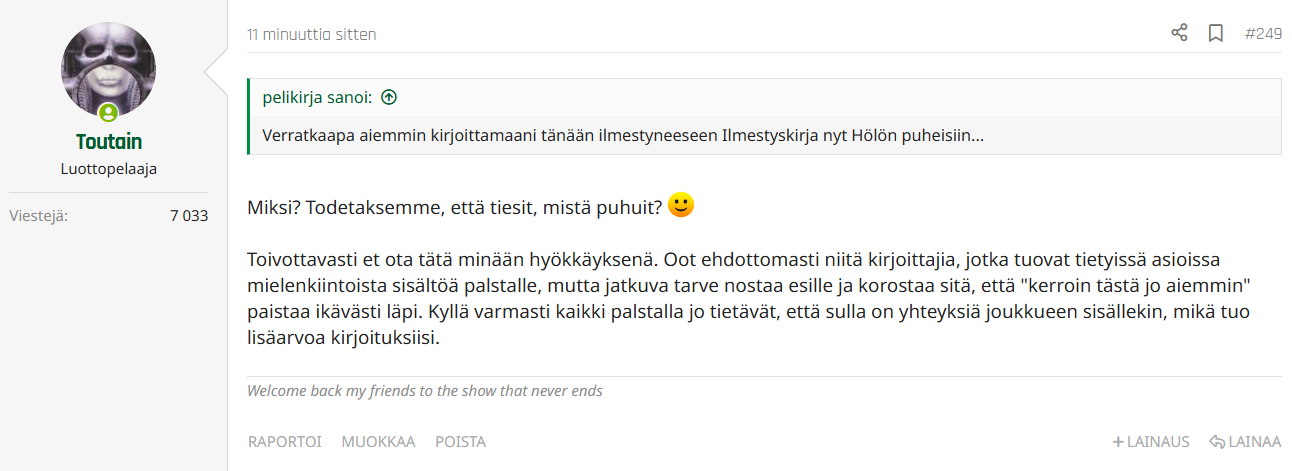Click the smiley emoji in the message
Screen dimensions: 1292x471
681,206
